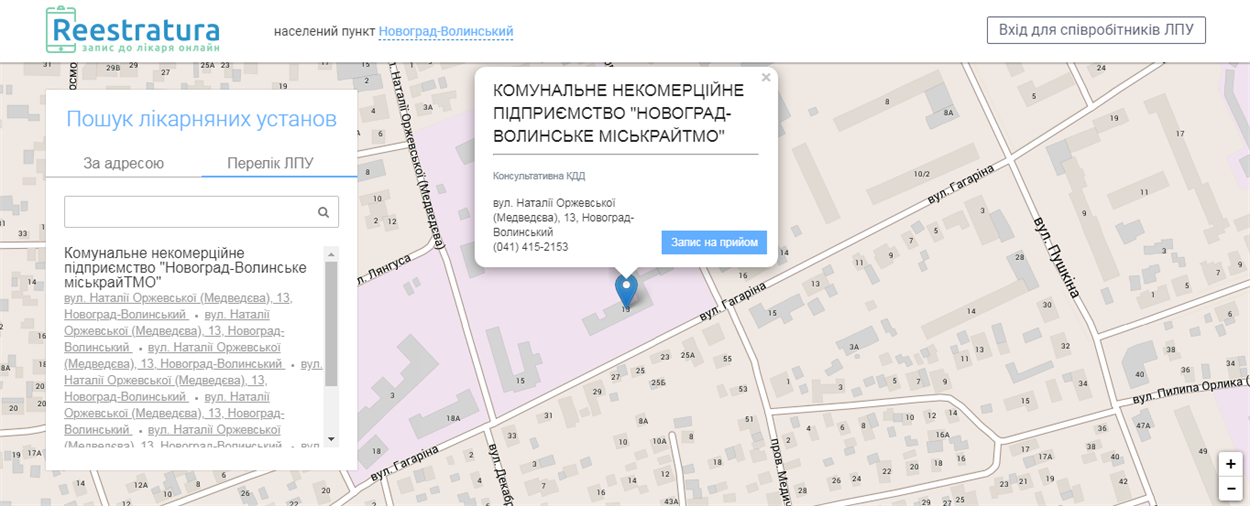Click the search magnifier icon
Viewport: 1250px width, 506px height.
(324, 212)
